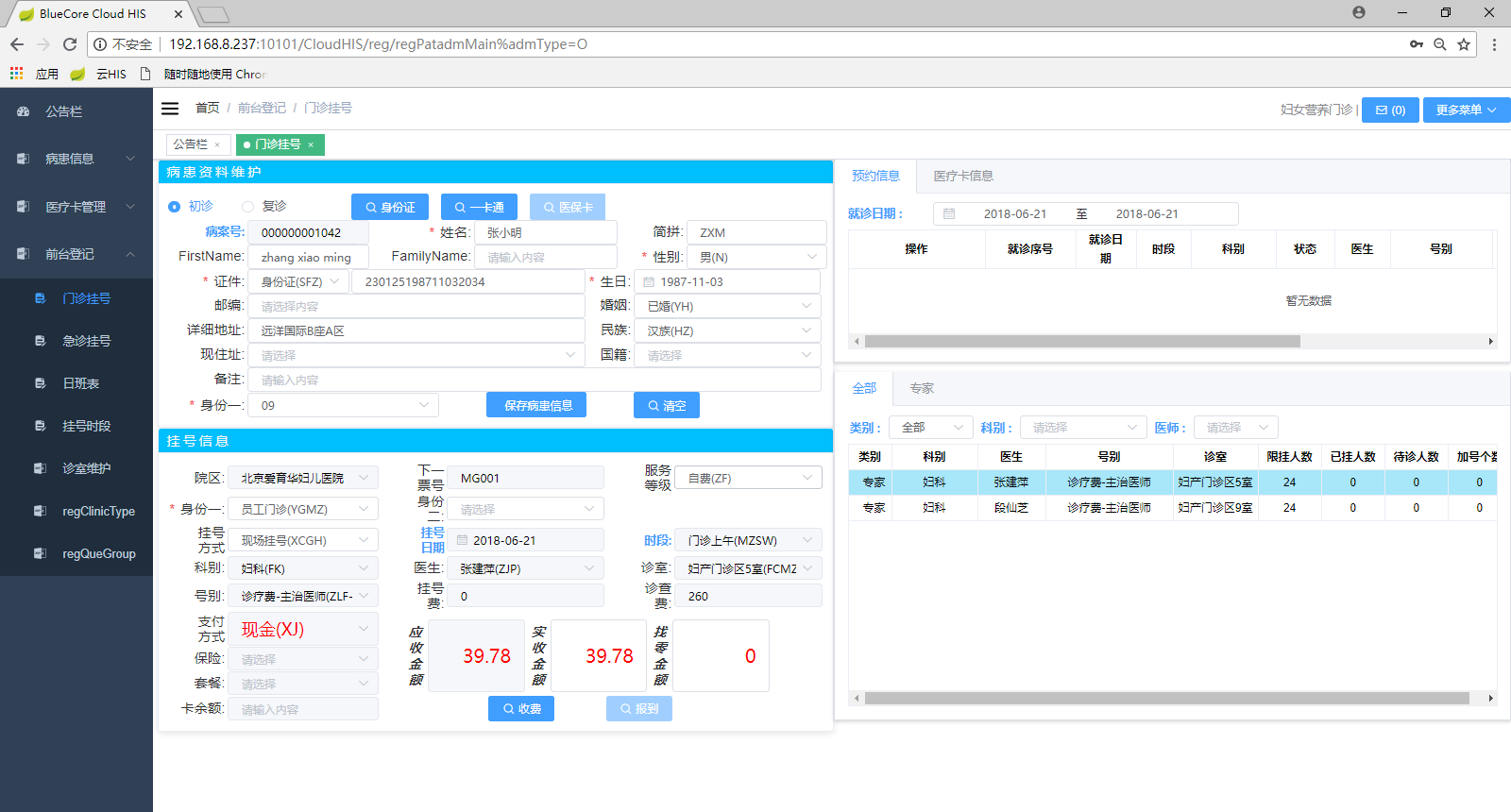Select doctor row 张建萍 in table

click(x=1173, y=482)
